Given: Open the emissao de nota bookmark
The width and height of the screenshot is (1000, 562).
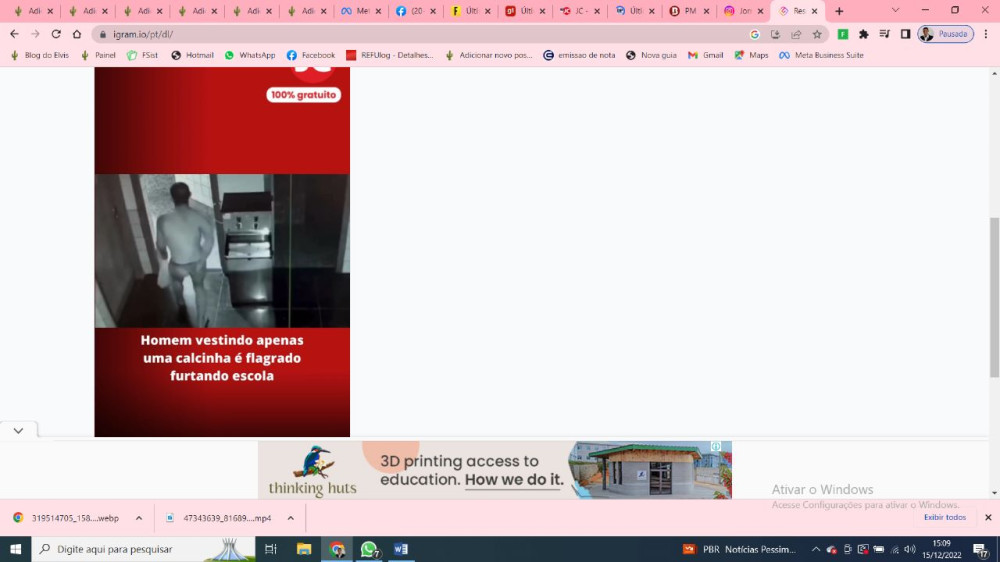Looking at the screenshot, I should coord(579,55).
